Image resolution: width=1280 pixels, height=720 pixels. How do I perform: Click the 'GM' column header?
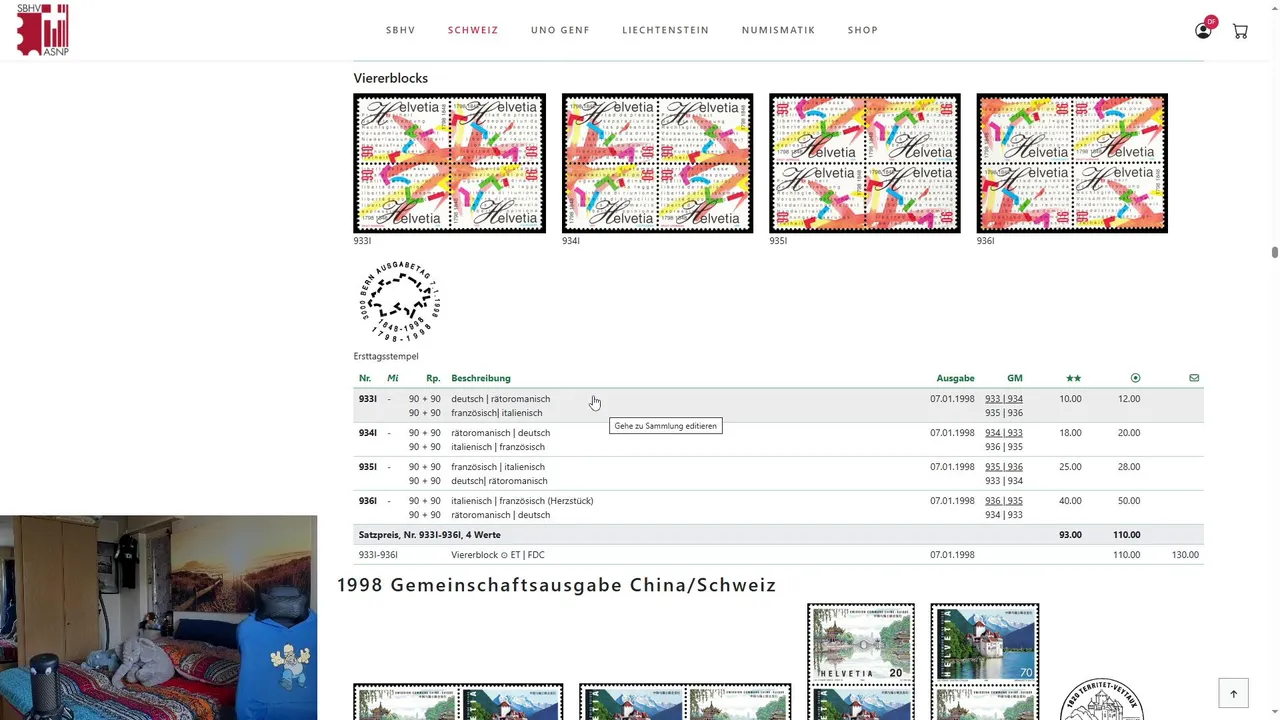[x=1015, y=378]
